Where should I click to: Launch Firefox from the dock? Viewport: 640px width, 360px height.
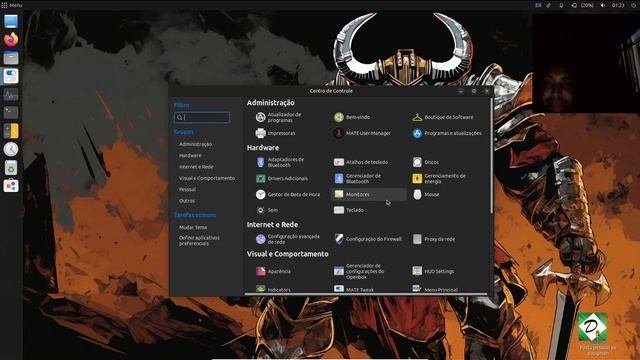(x=11, y=40)
